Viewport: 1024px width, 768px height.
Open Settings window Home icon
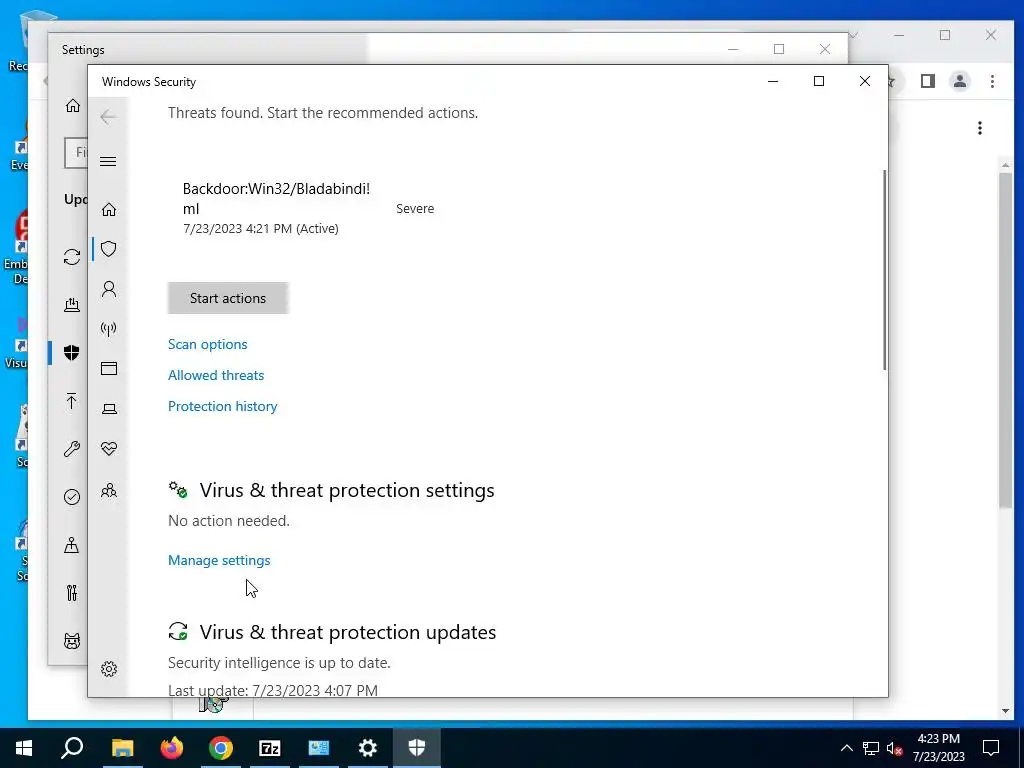(x=73, y=105)
